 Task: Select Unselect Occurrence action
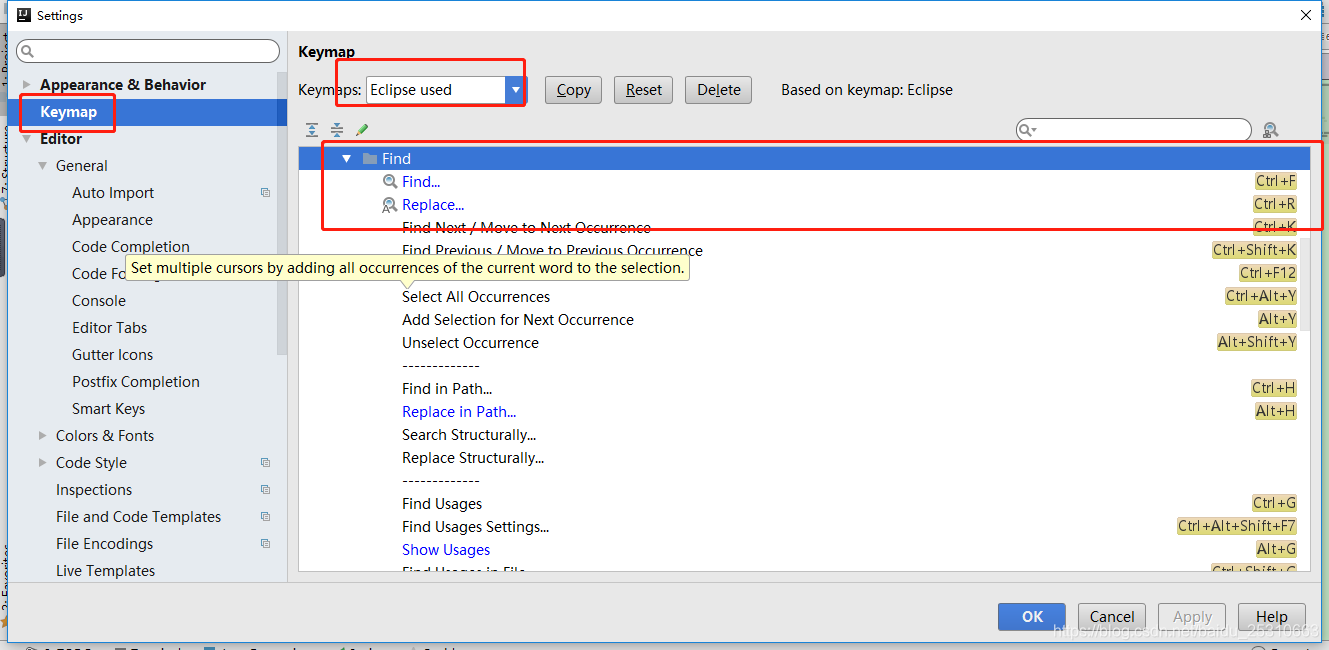(470, 343)
